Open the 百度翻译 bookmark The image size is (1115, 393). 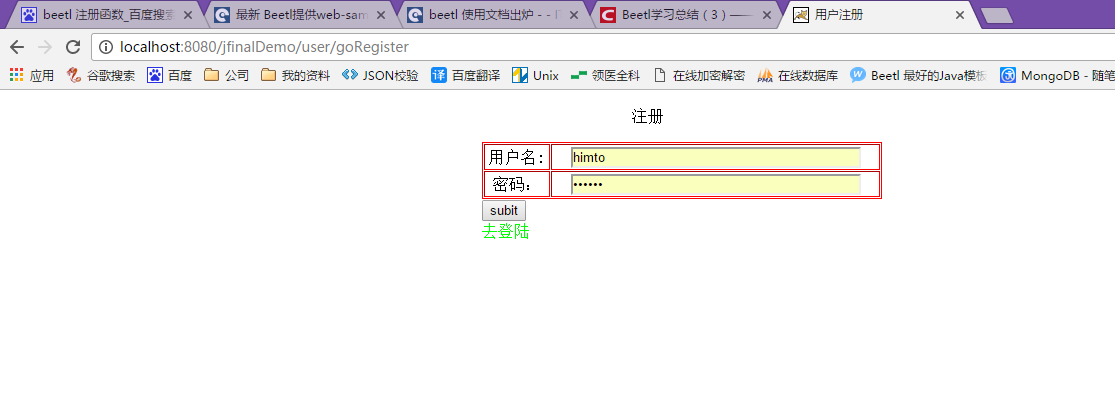click(465, 75)
